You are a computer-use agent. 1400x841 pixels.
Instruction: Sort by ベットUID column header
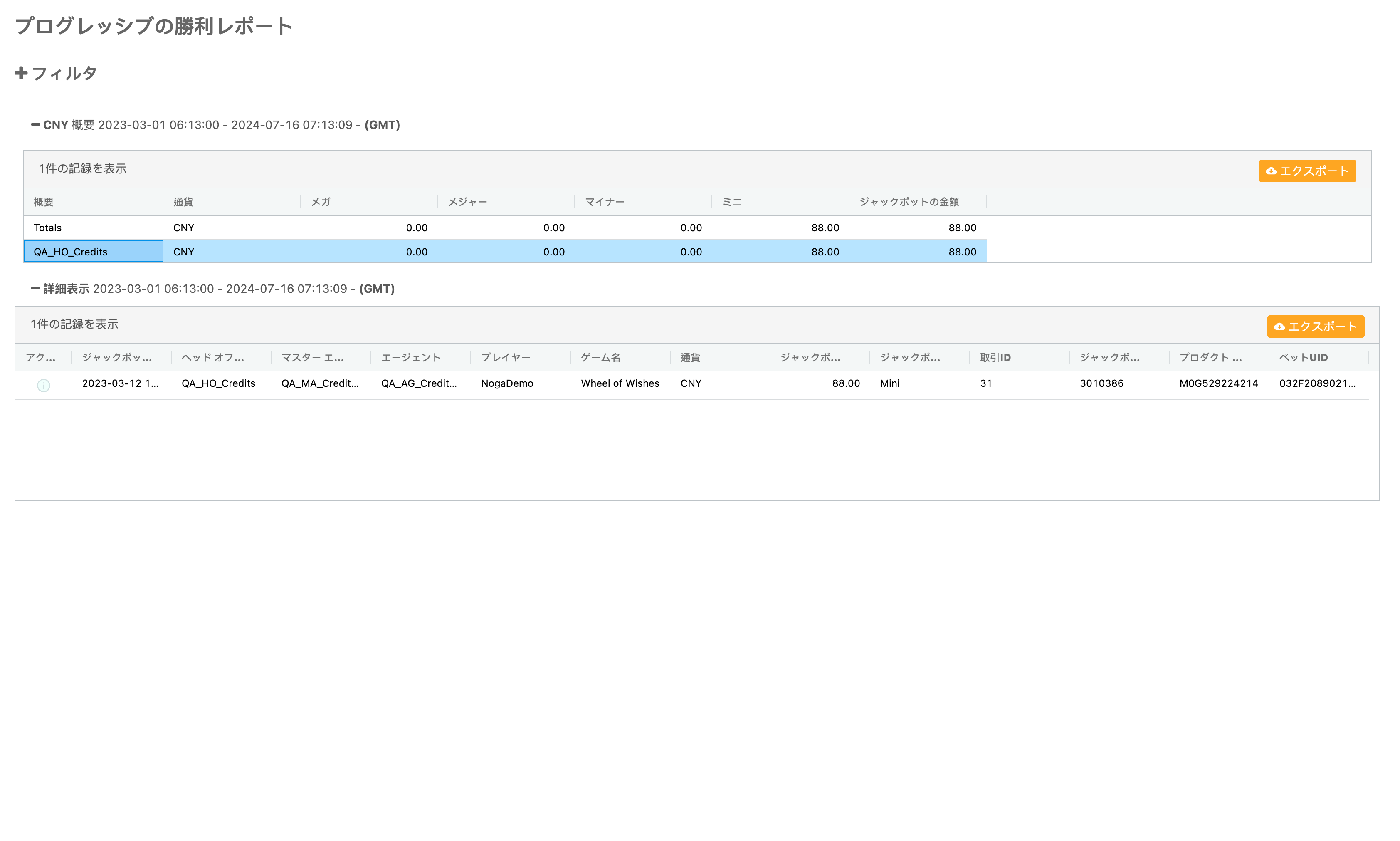pos(1303,358)
